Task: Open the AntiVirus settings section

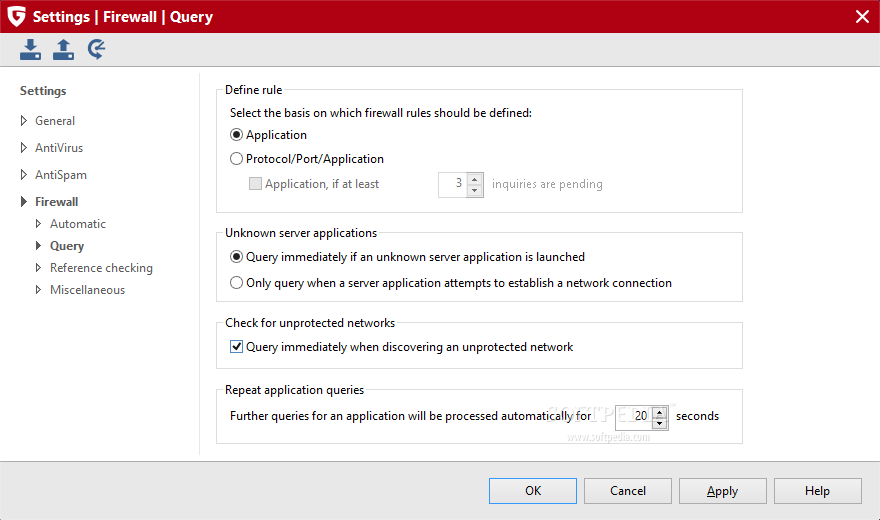Action: (59, 148)
